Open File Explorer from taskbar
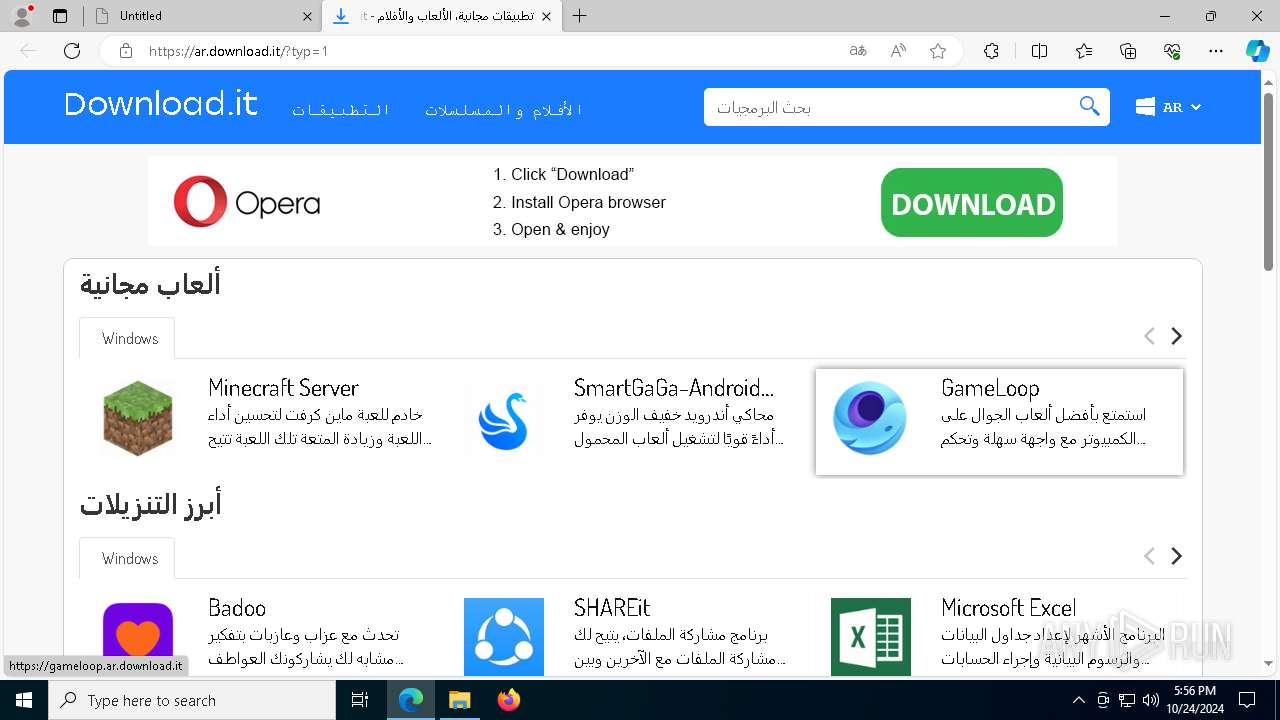 [x=459, y=700]
